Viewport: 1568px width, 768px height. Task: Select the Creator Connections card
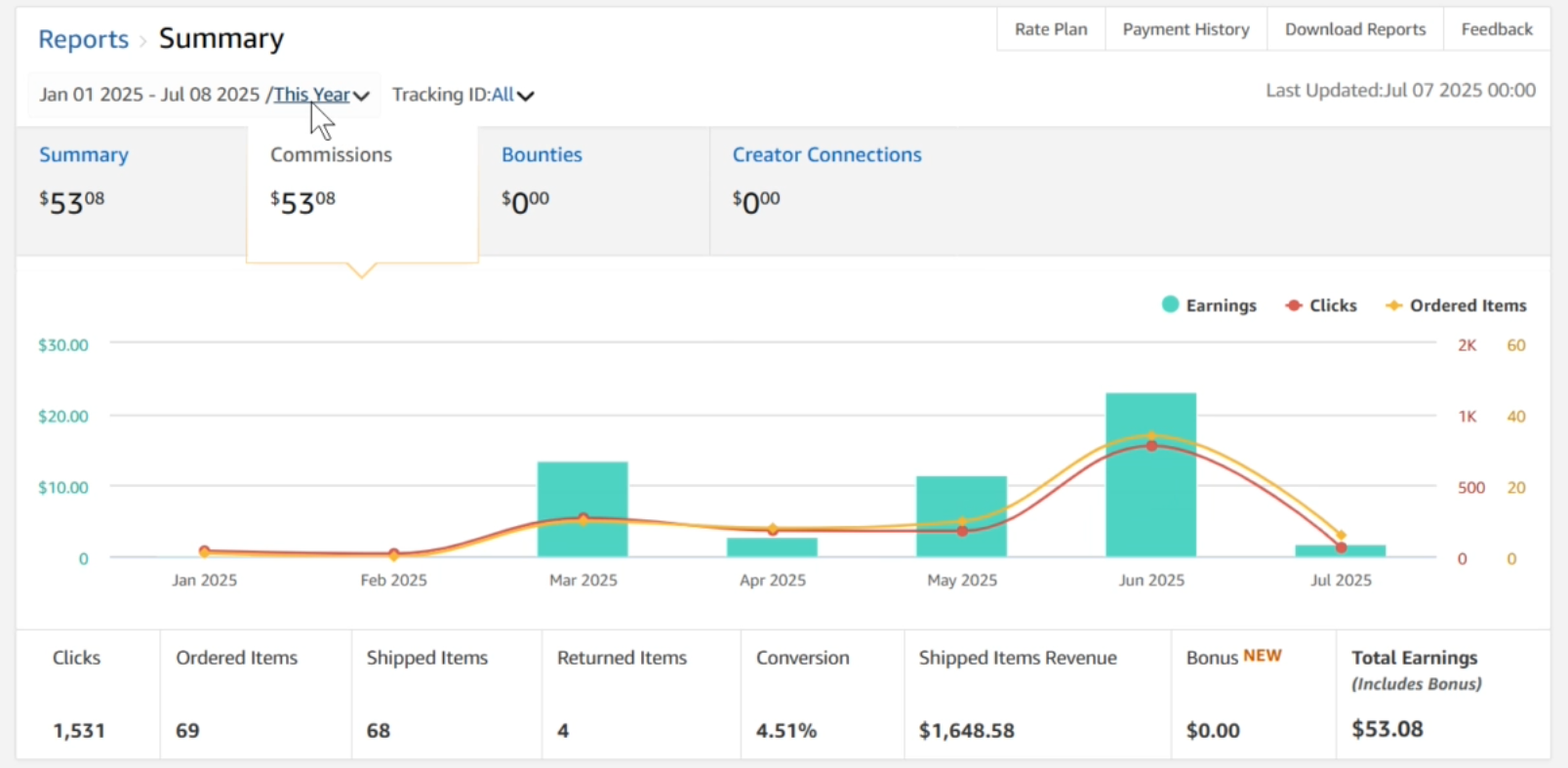pyautogui.click(x=826, y=191)
